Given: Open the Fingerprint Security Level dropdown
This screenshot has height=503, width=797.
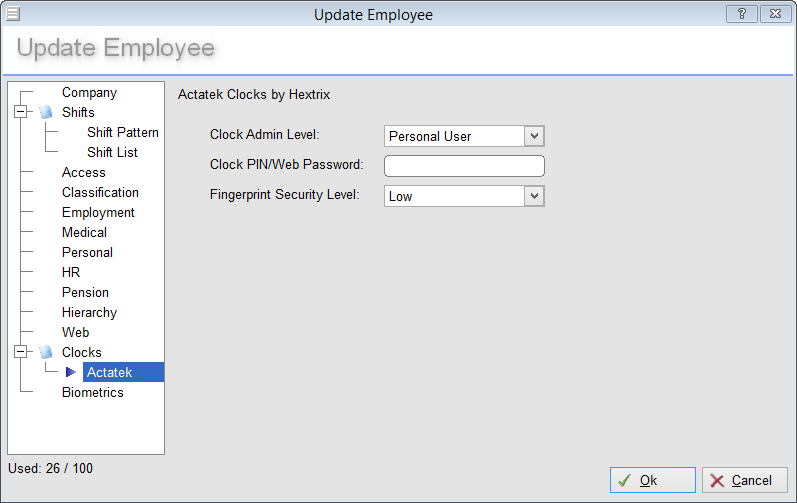Looking at the screenshot, I should click(x=534, y=196).
